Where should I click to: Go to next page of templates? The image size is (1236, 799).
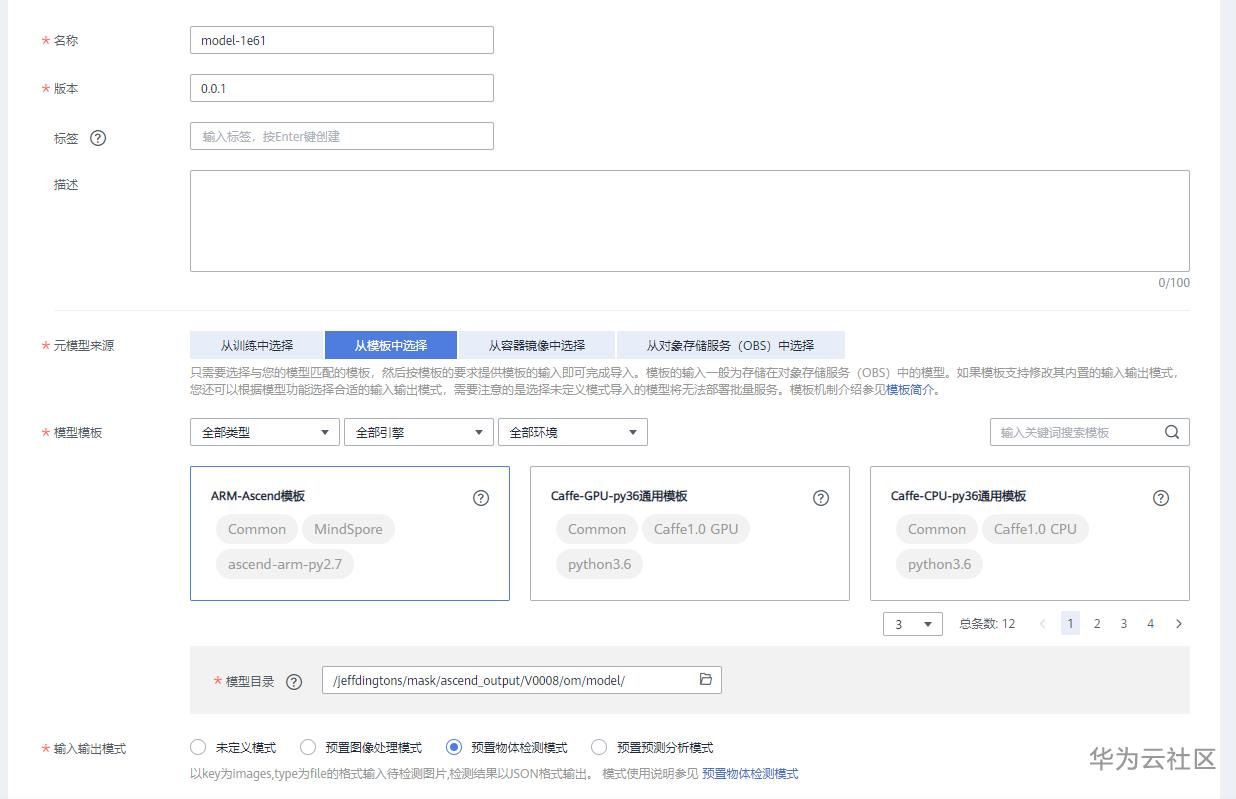[1179, 623]
